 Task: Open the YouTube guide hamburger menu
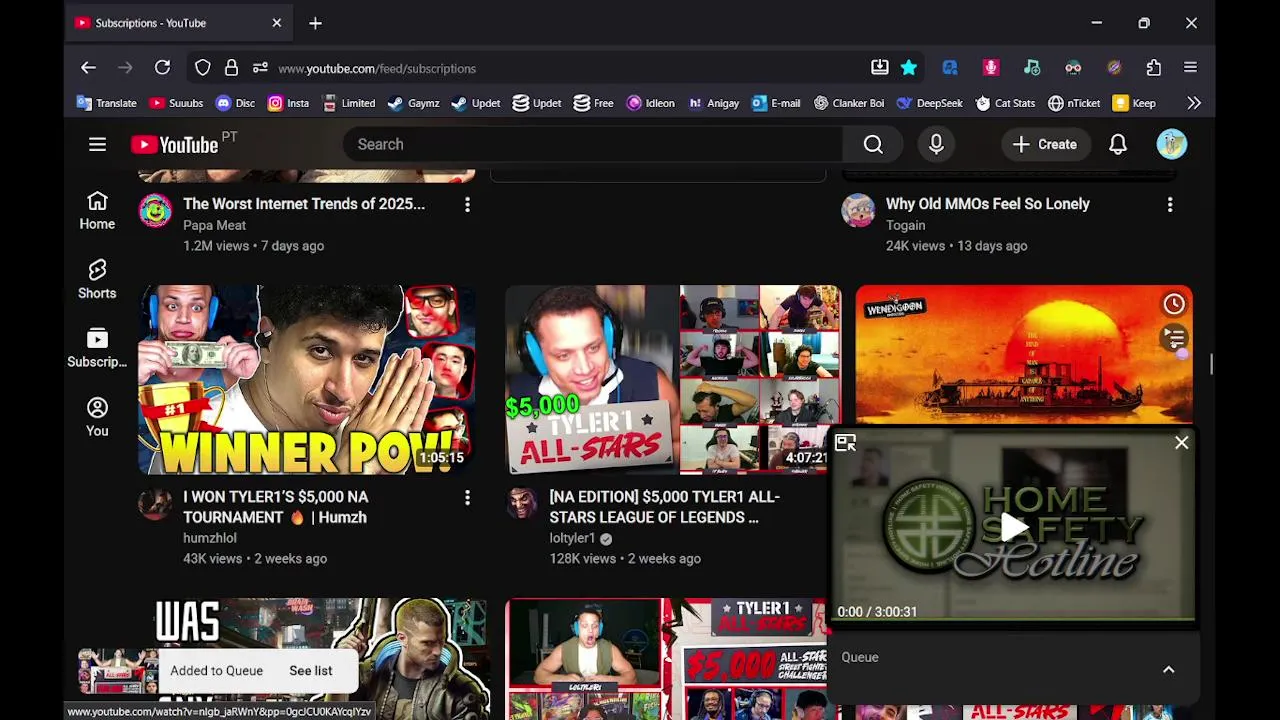coord(97,144)
